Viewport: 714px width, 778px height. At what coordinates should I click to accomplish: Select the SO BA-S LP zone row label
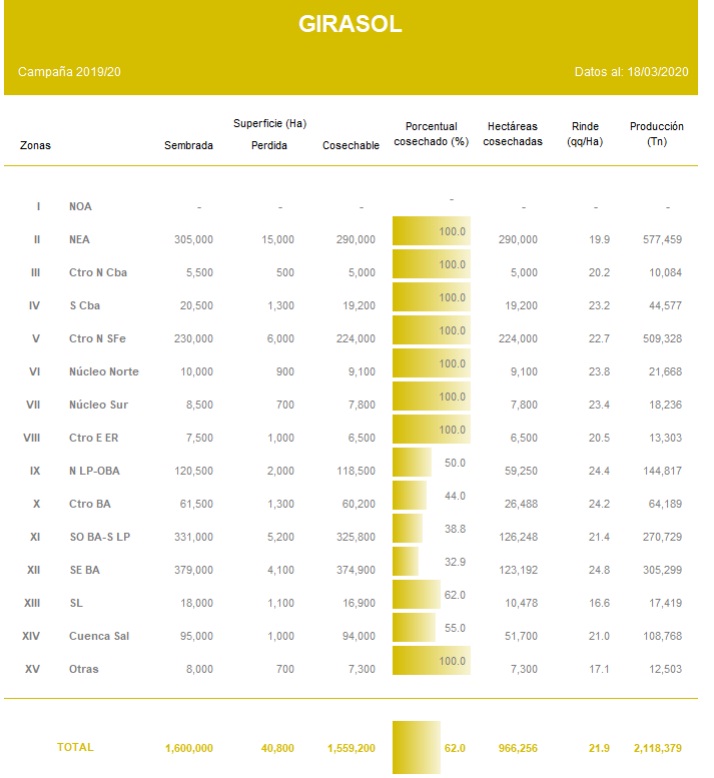tap(100, 537)
